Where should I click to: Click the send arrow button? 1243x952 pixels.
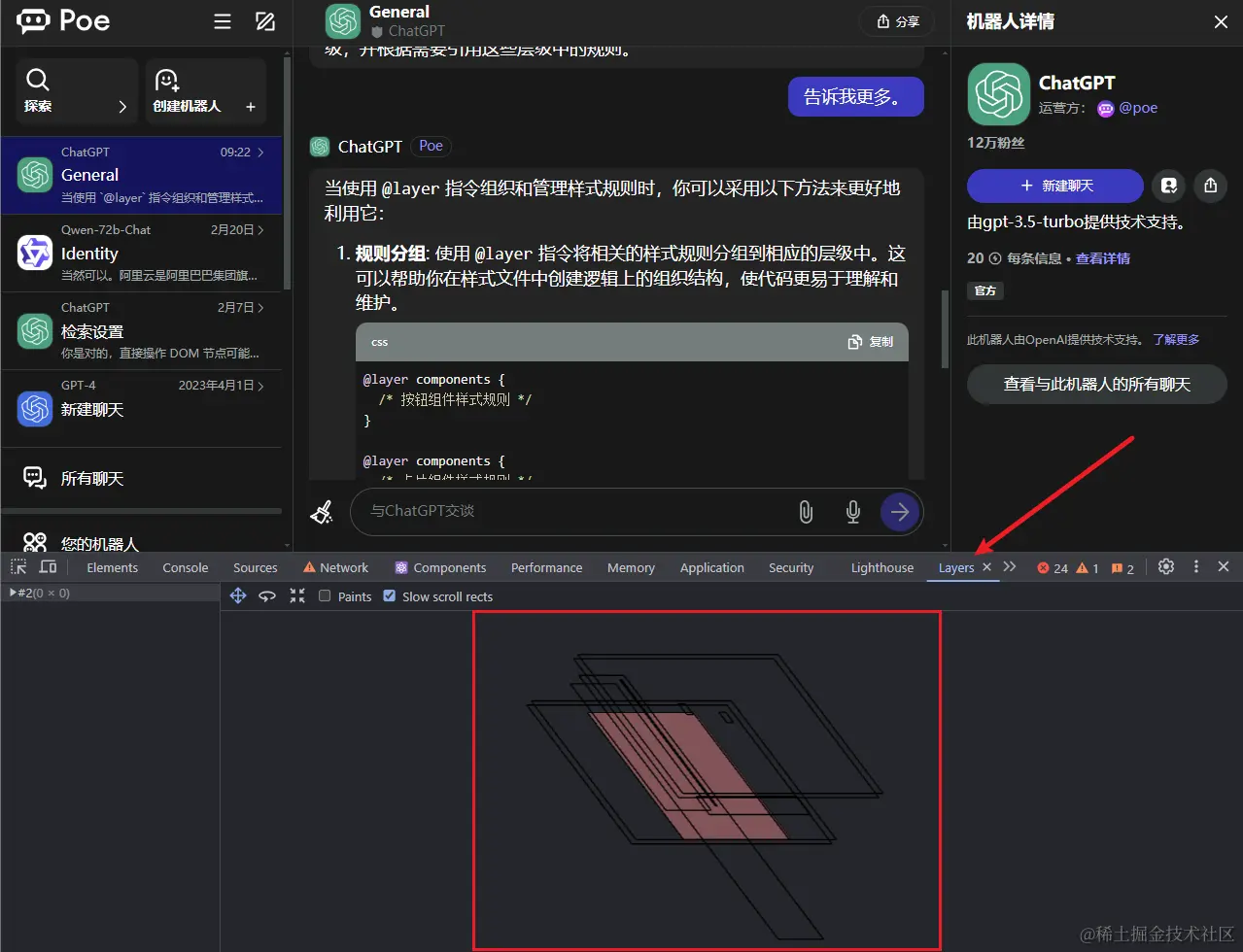click(900, 512)
